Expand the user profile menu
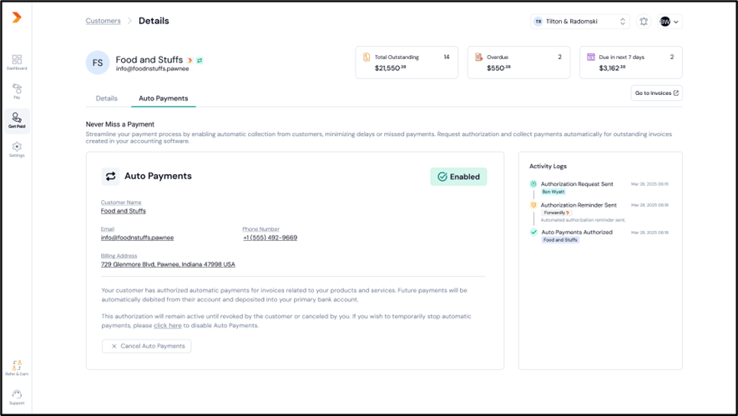 670,21
